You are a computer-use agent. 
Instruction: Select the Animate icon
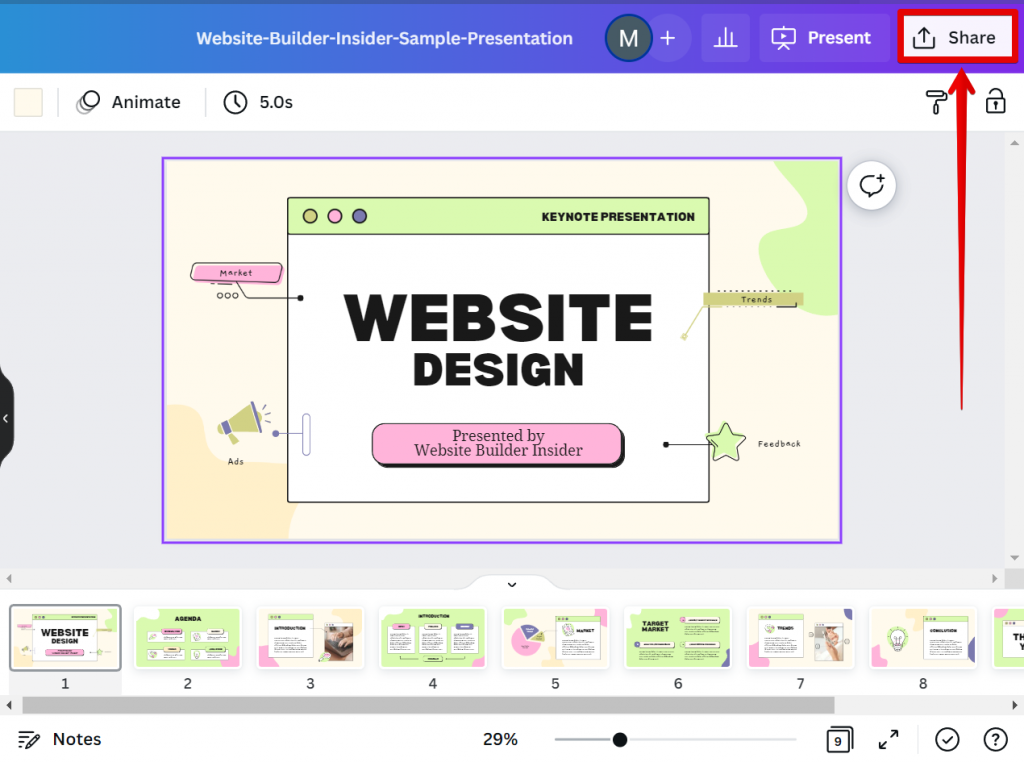[88, 101]
